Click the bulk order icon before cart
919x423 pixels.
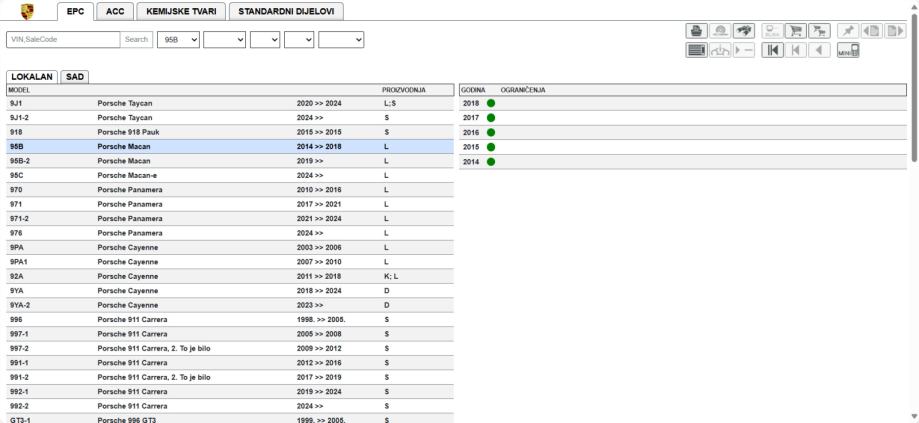click(x=772, y=30)
